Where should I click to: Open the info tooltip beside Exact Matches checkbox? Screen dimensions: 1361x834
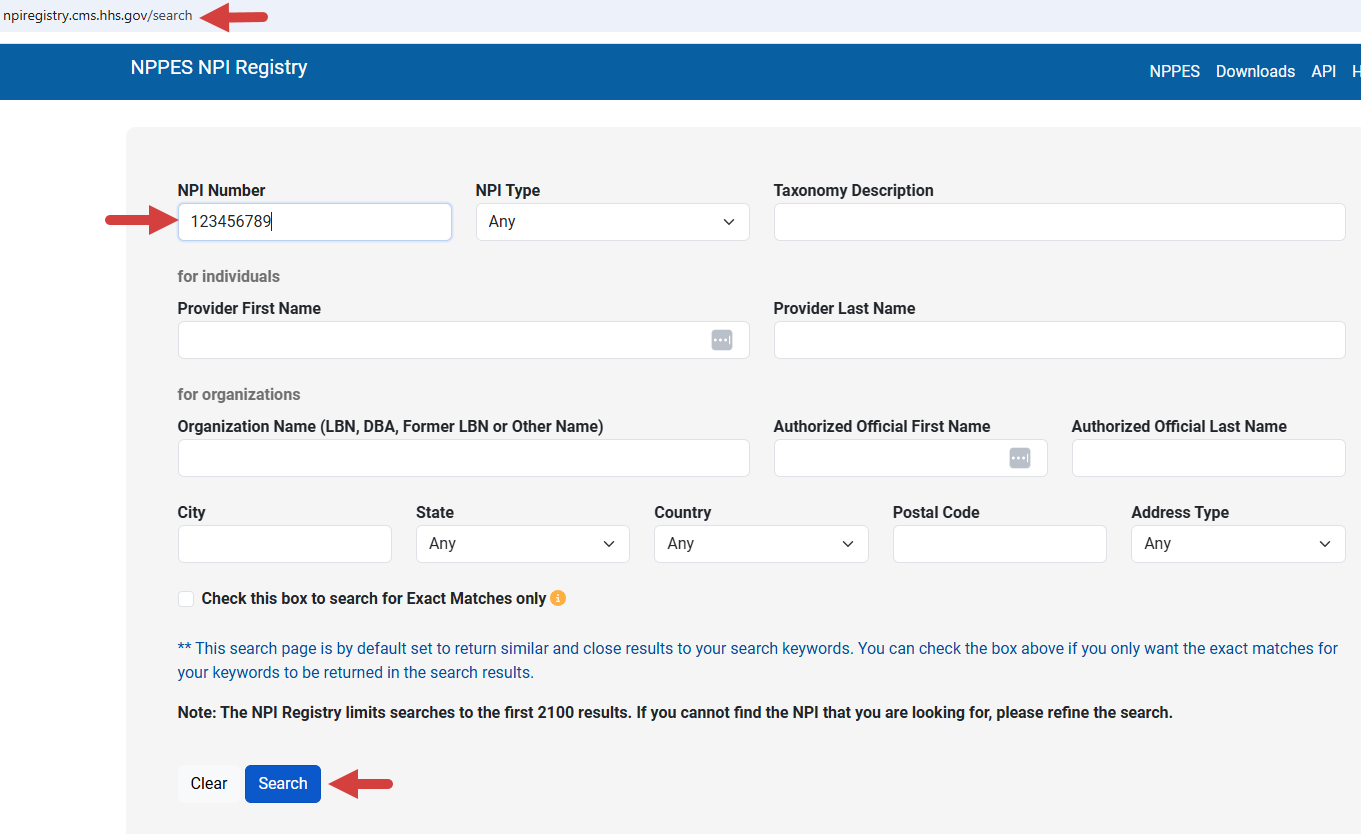[x=558, y=598]
